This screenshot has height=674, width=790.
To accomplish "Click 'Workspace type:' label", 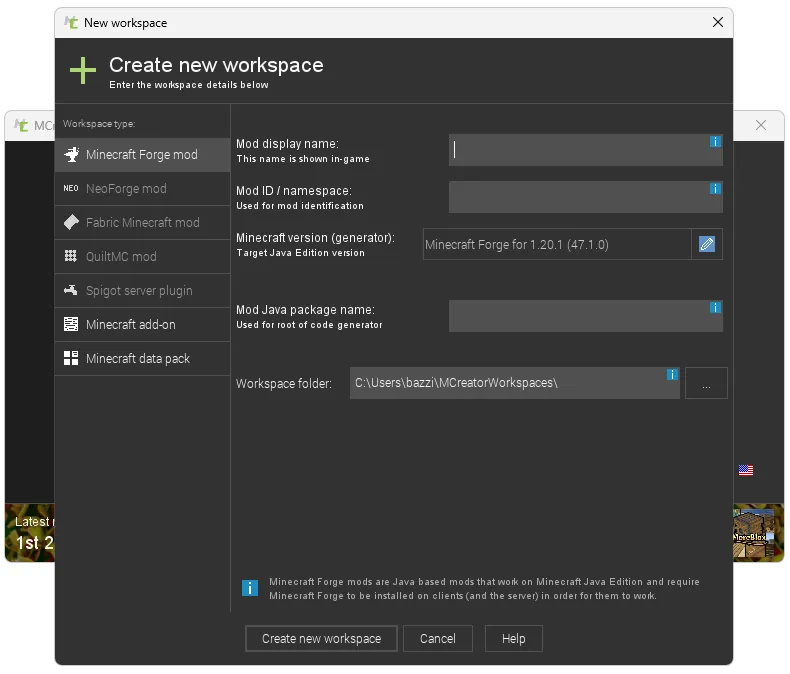I will [x=99, y=124].
